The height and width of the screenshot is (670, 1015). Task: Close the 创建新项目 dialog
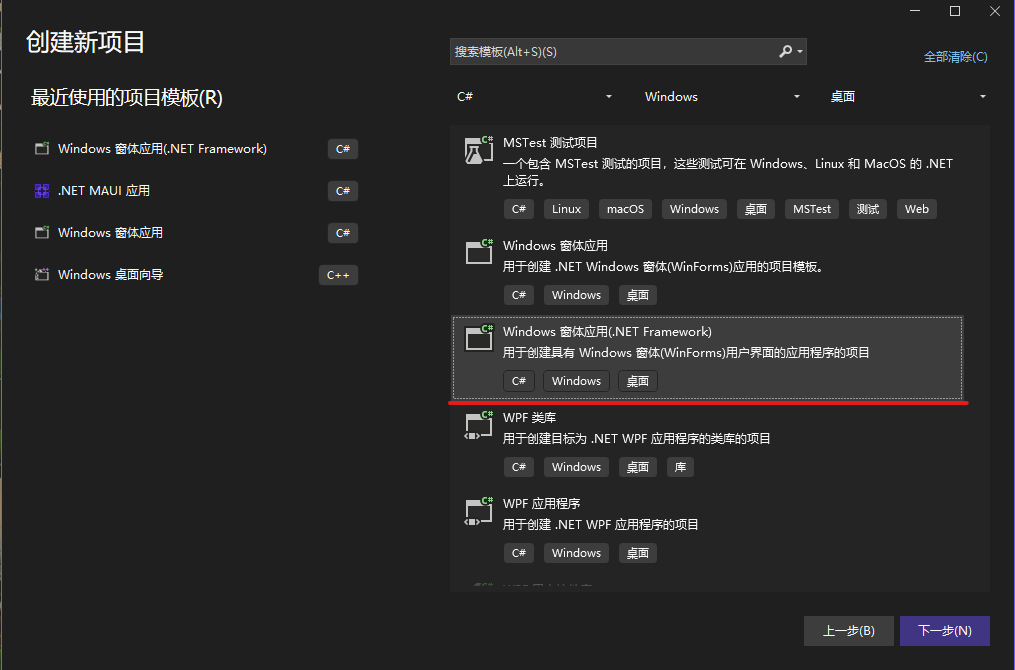pos(995,11)
